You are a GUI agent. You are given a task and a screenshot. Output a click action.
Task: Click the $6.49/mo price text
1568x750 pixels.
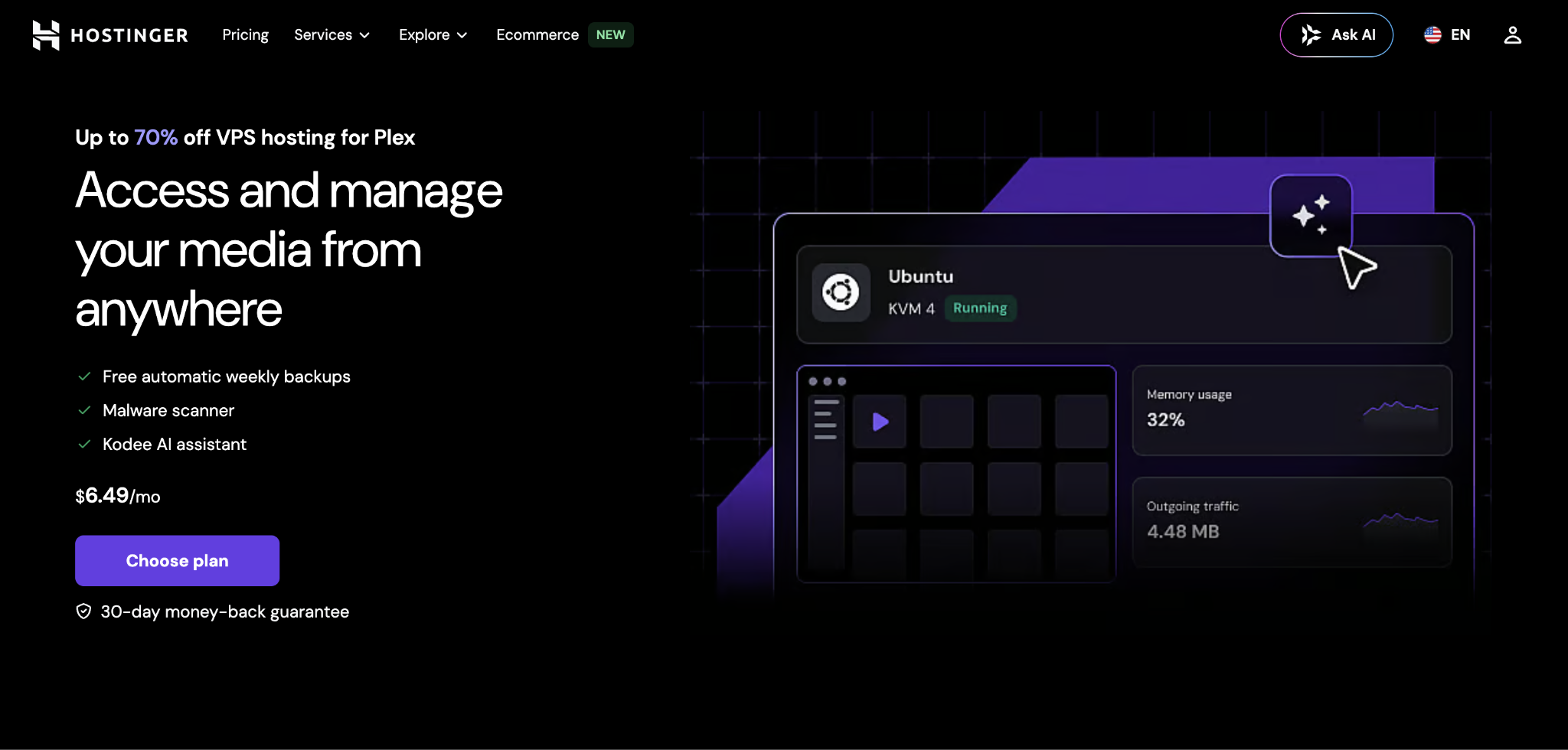click(118, 496)
